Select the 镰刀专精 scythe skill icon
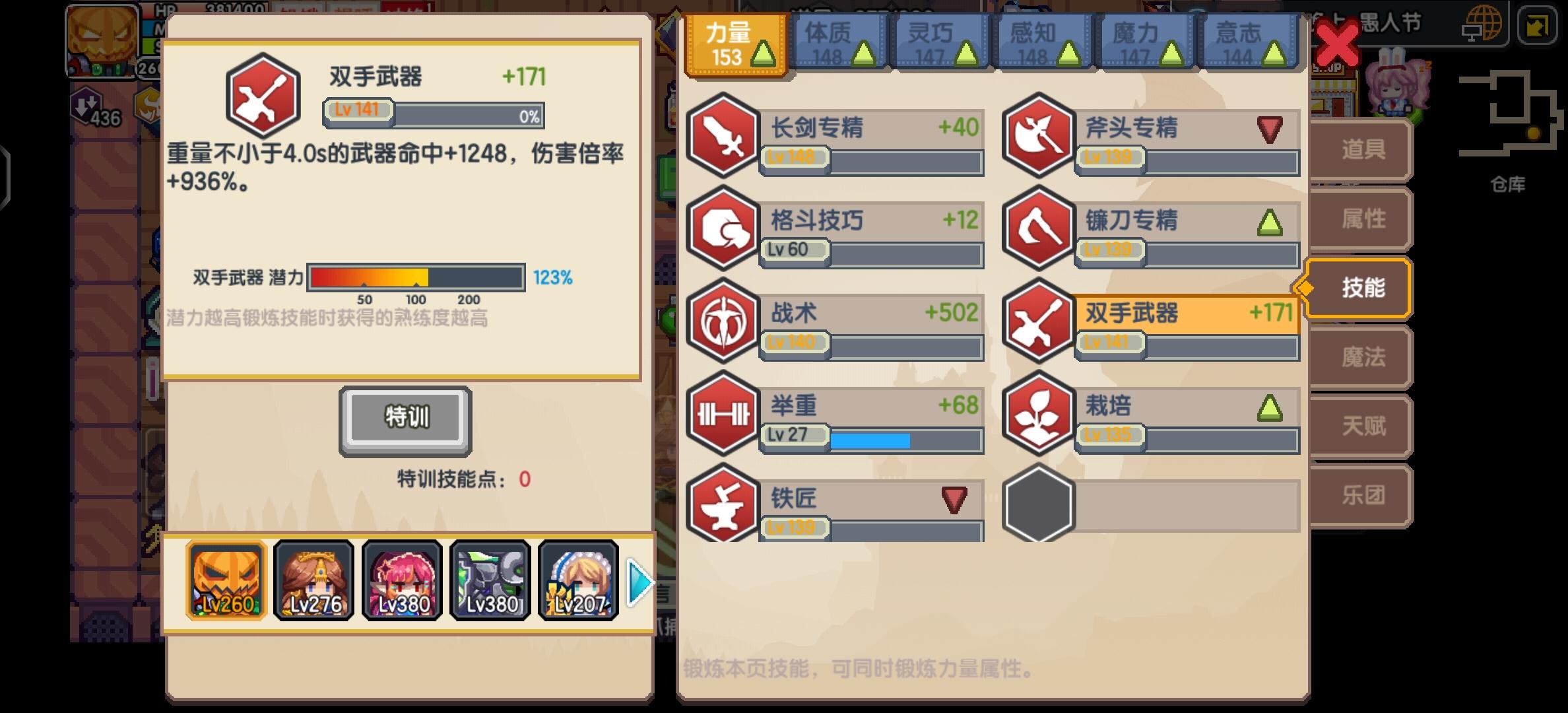The width and height of the screenshot is (1568, 713). coord(1039,228)
